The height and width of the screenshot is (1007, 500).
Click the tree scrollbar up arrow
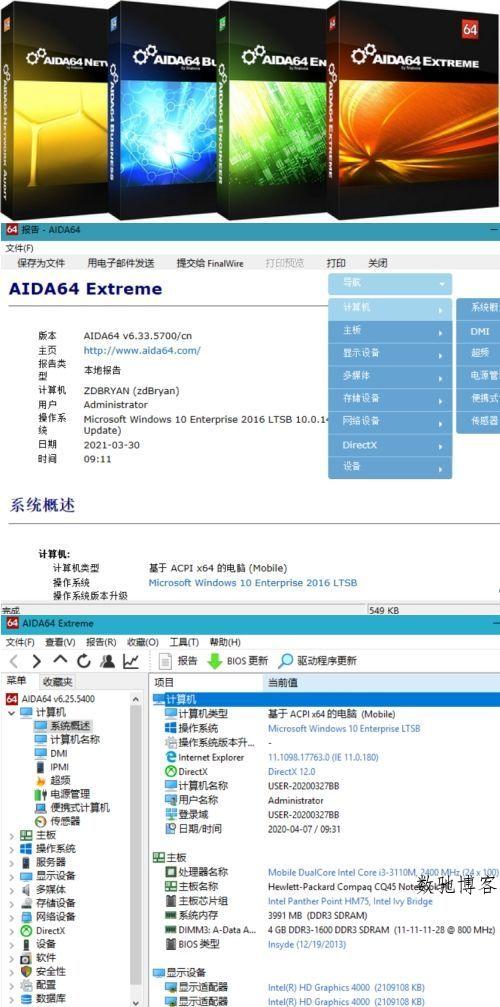click(136, 699)
